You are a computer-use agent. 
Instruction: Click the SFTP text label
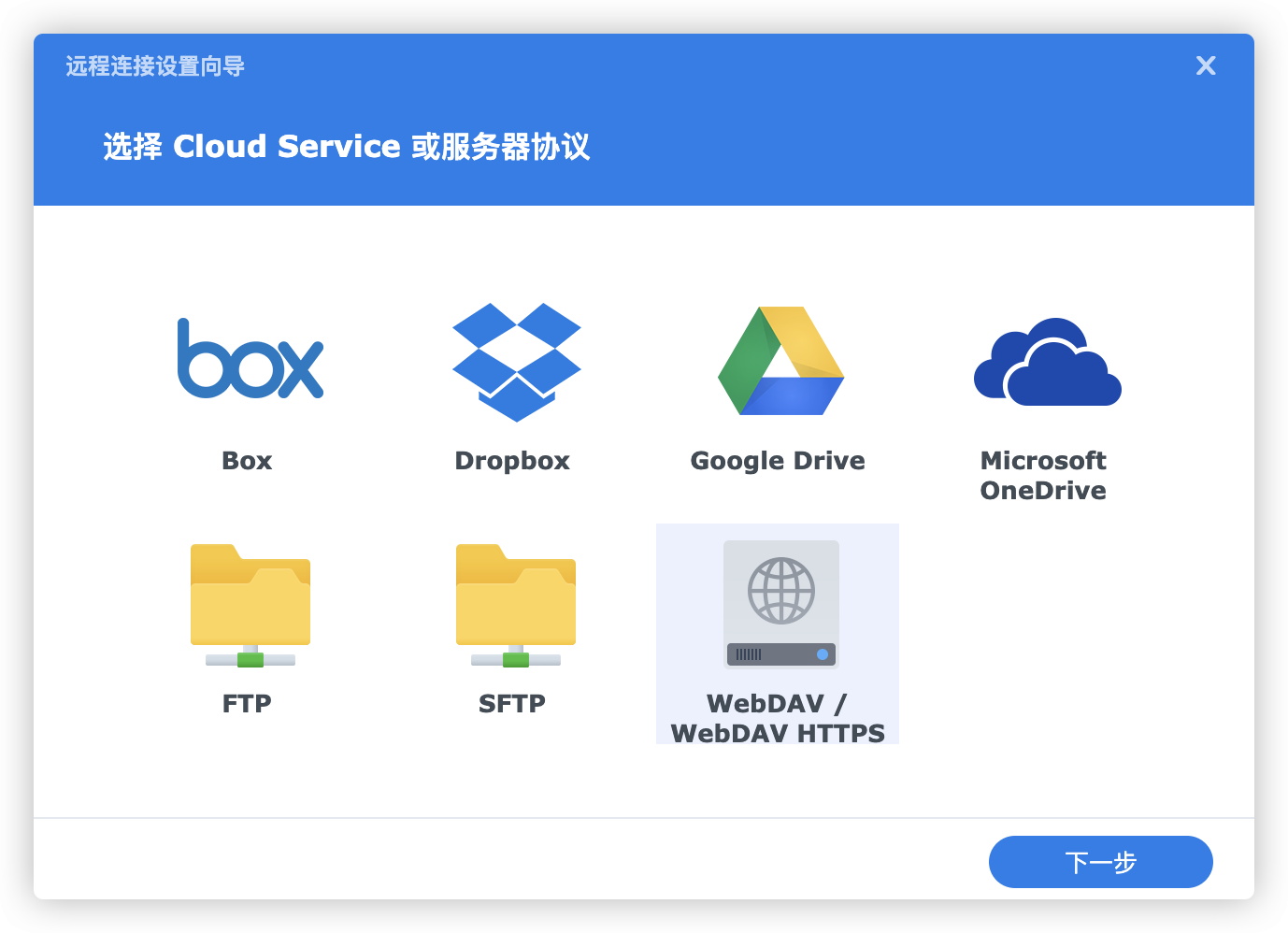512,704
